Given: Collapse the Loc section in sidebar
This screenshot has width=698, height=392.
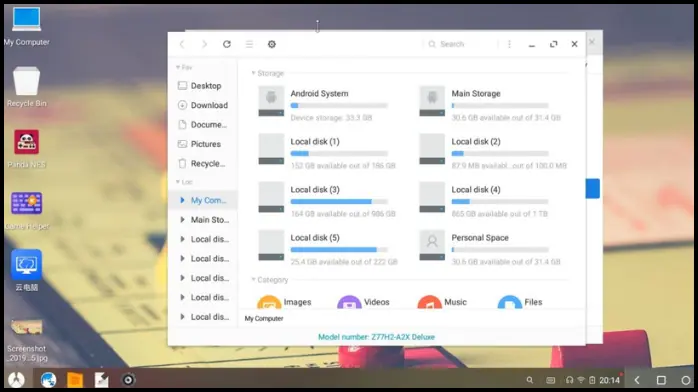Looking at the screenshot, I should tap(178, 182).
